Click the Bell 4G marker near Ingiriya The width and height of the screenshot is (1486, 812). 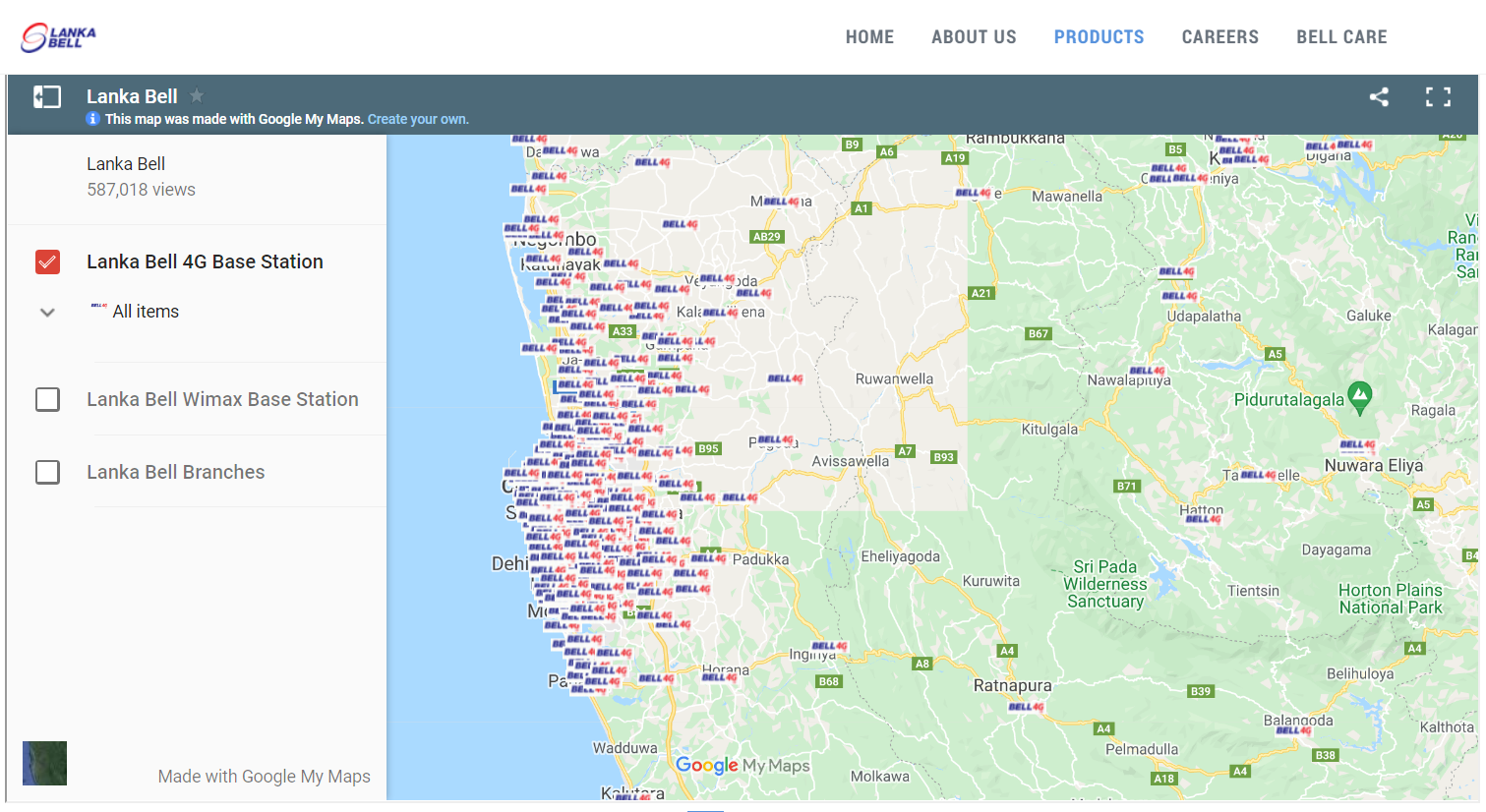click(x=830, y=646)
